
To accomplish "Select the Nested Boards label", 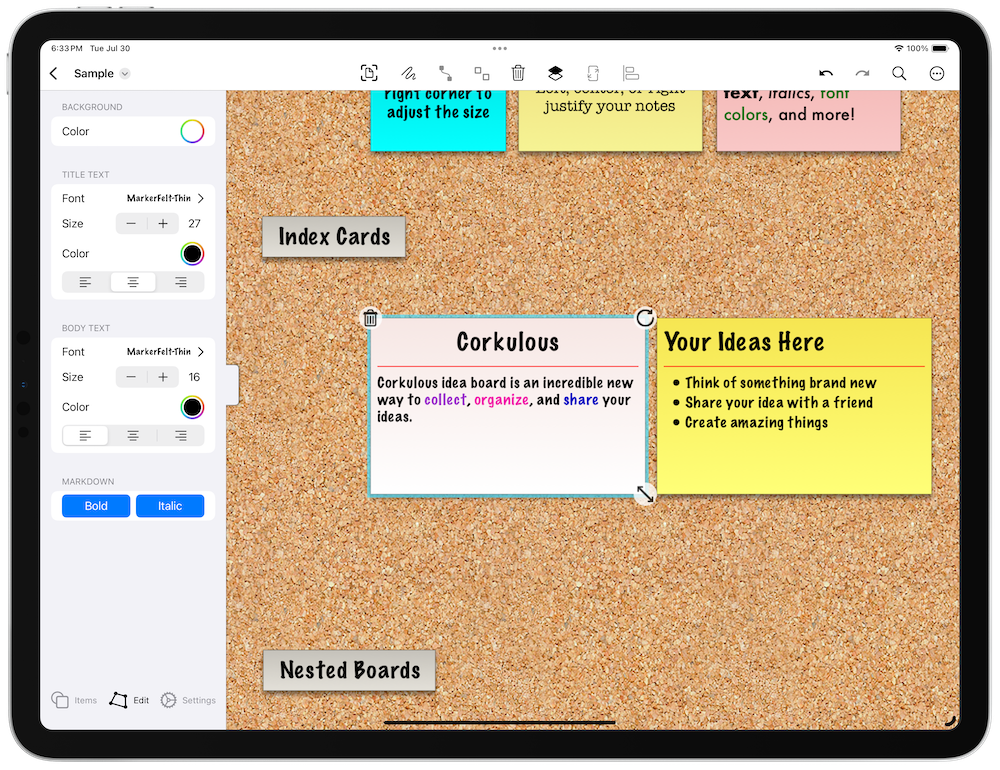I will pyautogui.click(x=349, y=670).
